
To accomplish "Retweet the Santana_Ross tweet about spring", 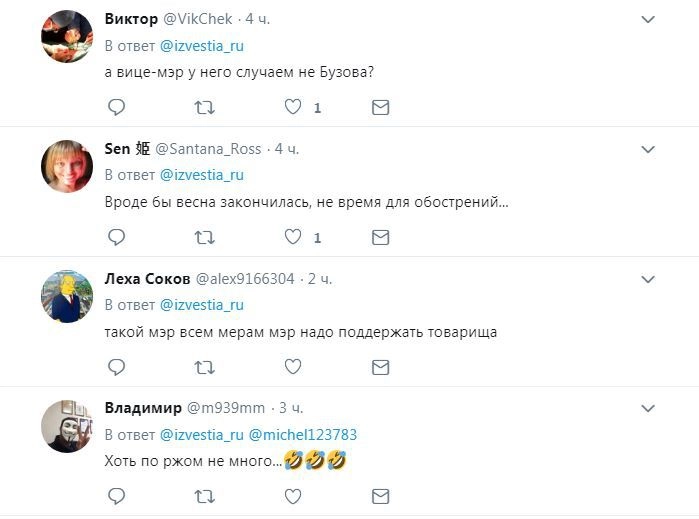I will pos(204,237).
